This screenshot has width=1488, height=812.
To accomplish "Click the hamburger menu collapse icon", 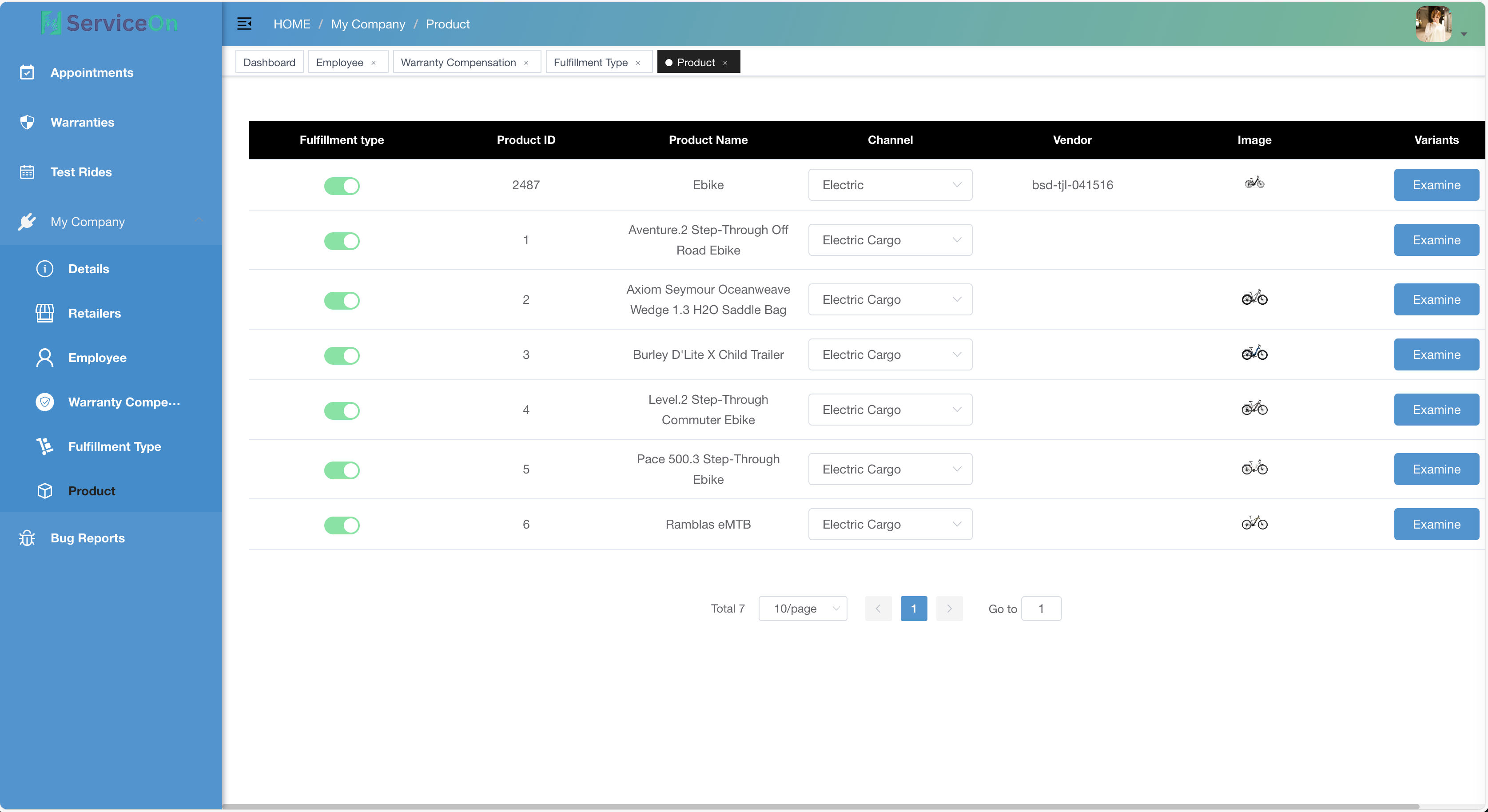I will [244, 24].
